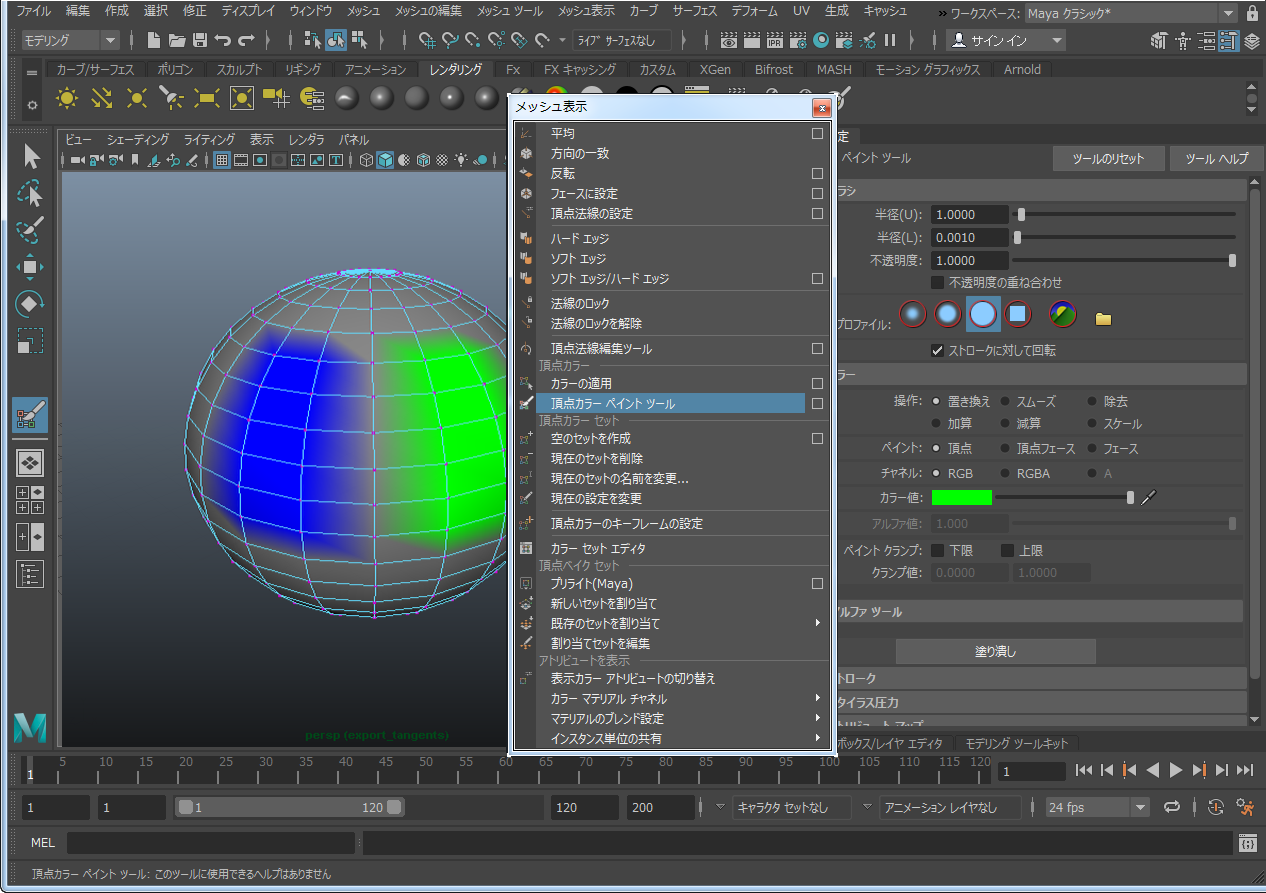
Task: Click the save scene floppy icon
Action: coord(199,41)
